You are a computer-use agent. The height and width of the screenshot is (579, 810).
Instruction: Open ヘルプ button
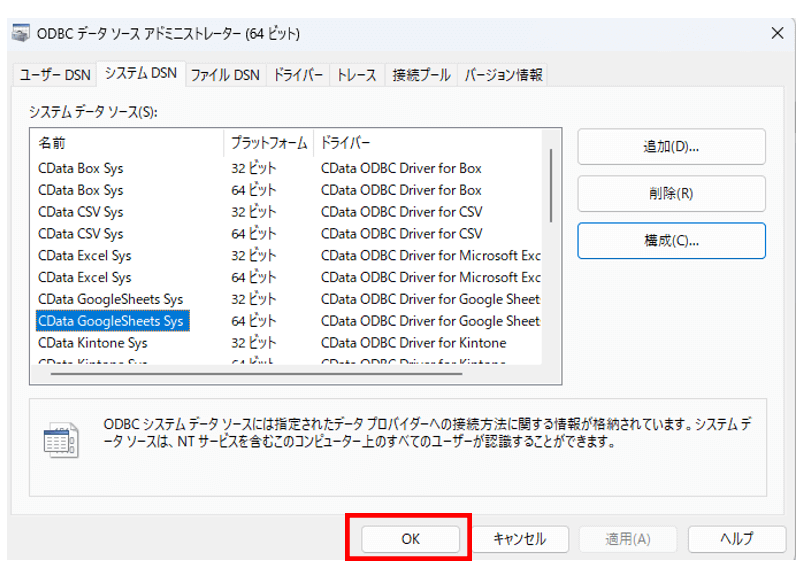[x=737, y=539]
